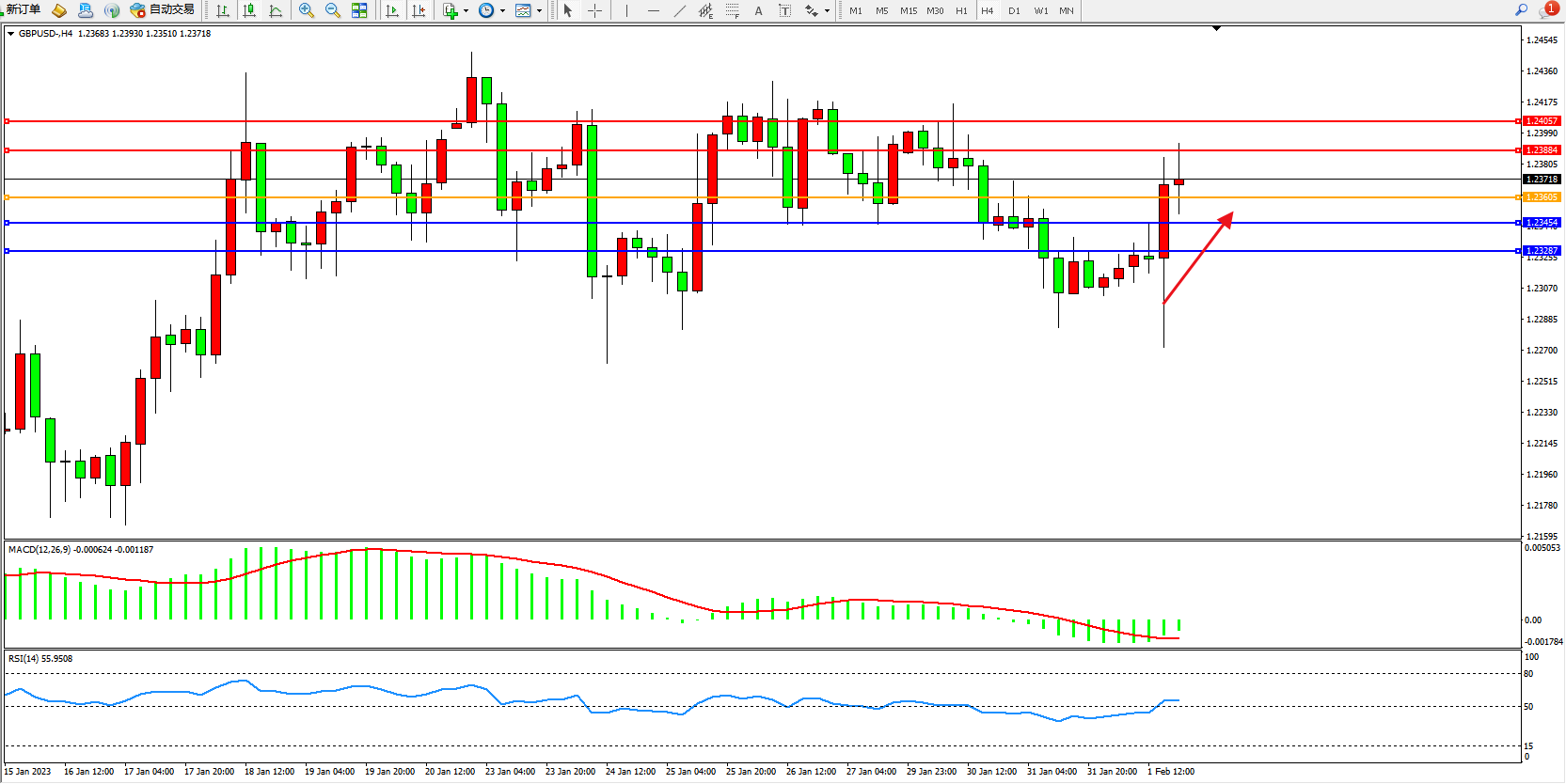
Task: Select the text label tool
Action: [x=758, y=10]
